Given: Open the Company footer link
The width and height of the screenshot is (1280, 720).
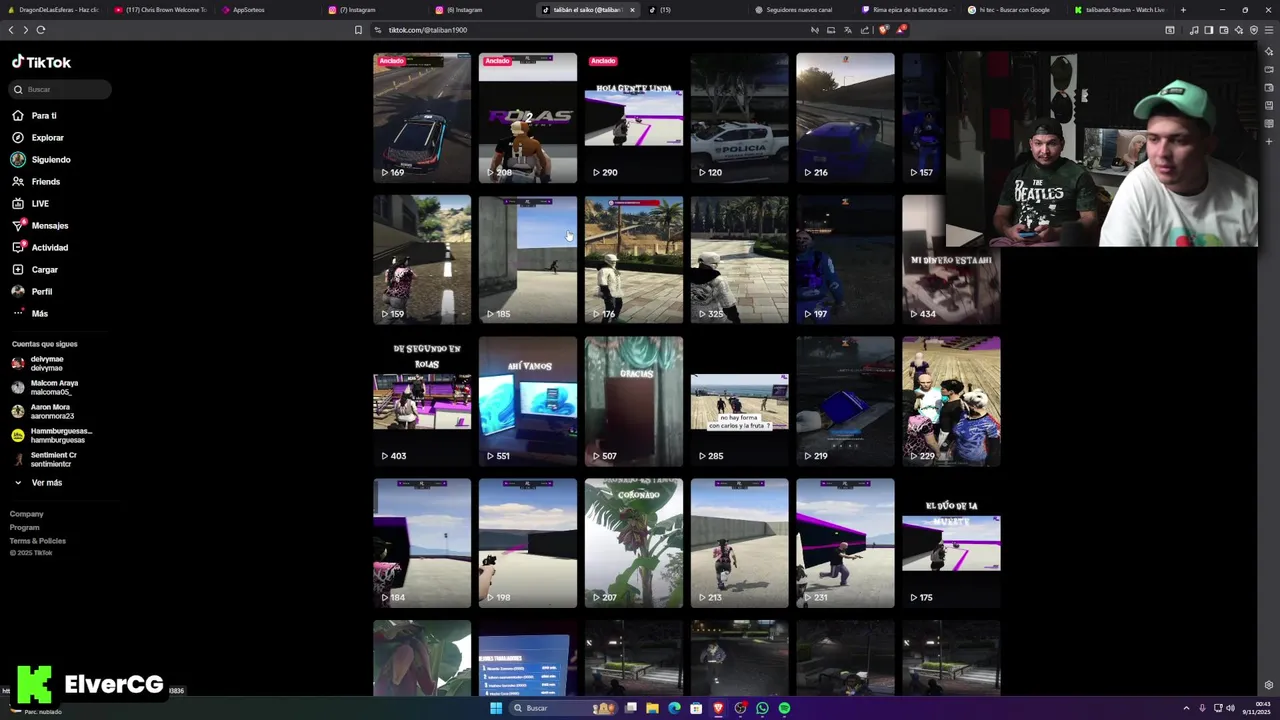Looking at the screenshot, I should pos(26,514).
